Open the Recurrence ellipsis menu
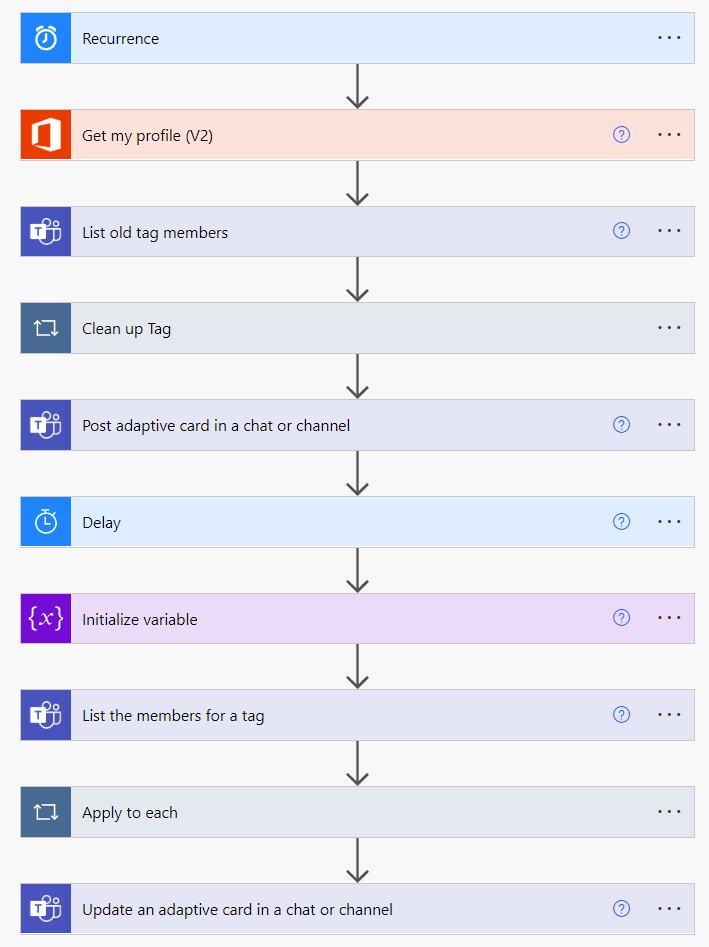 pyautogui.click(x=668, y=37)
